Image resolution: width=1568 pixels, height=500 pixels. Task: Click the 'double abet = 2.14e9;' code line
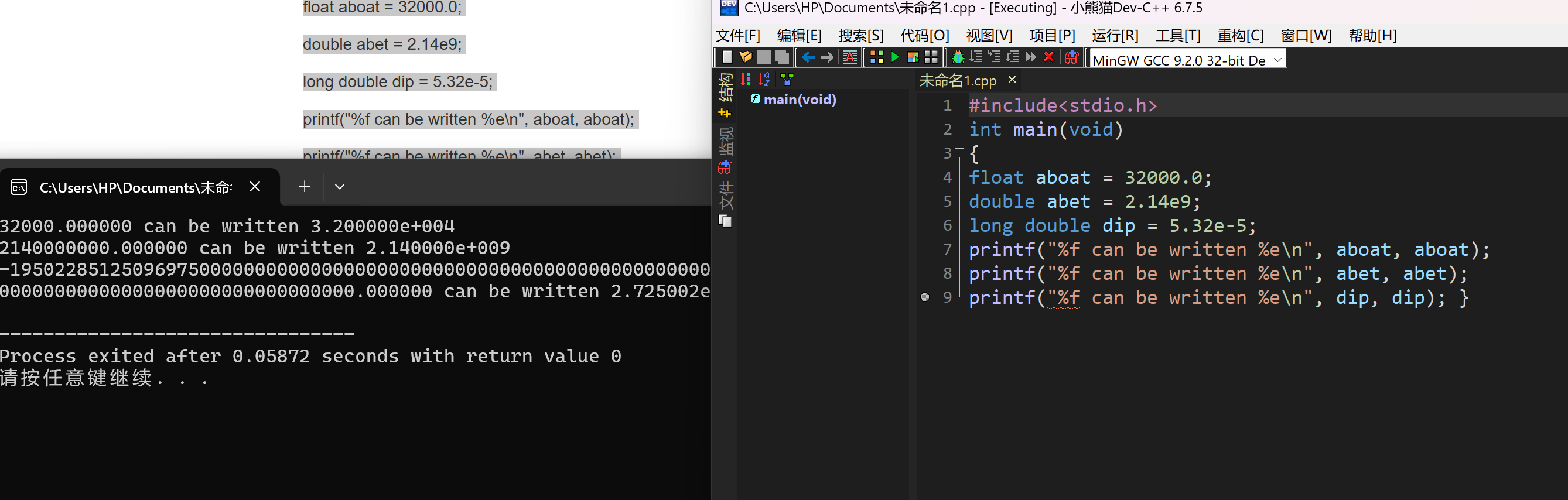pos(1084,201)
